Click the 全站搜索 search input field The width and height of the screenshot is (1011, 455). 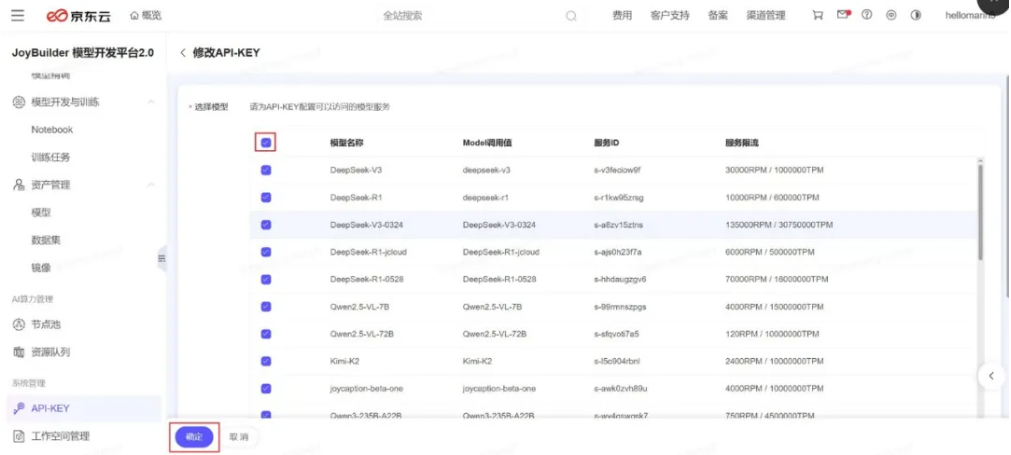coord(470,16)
